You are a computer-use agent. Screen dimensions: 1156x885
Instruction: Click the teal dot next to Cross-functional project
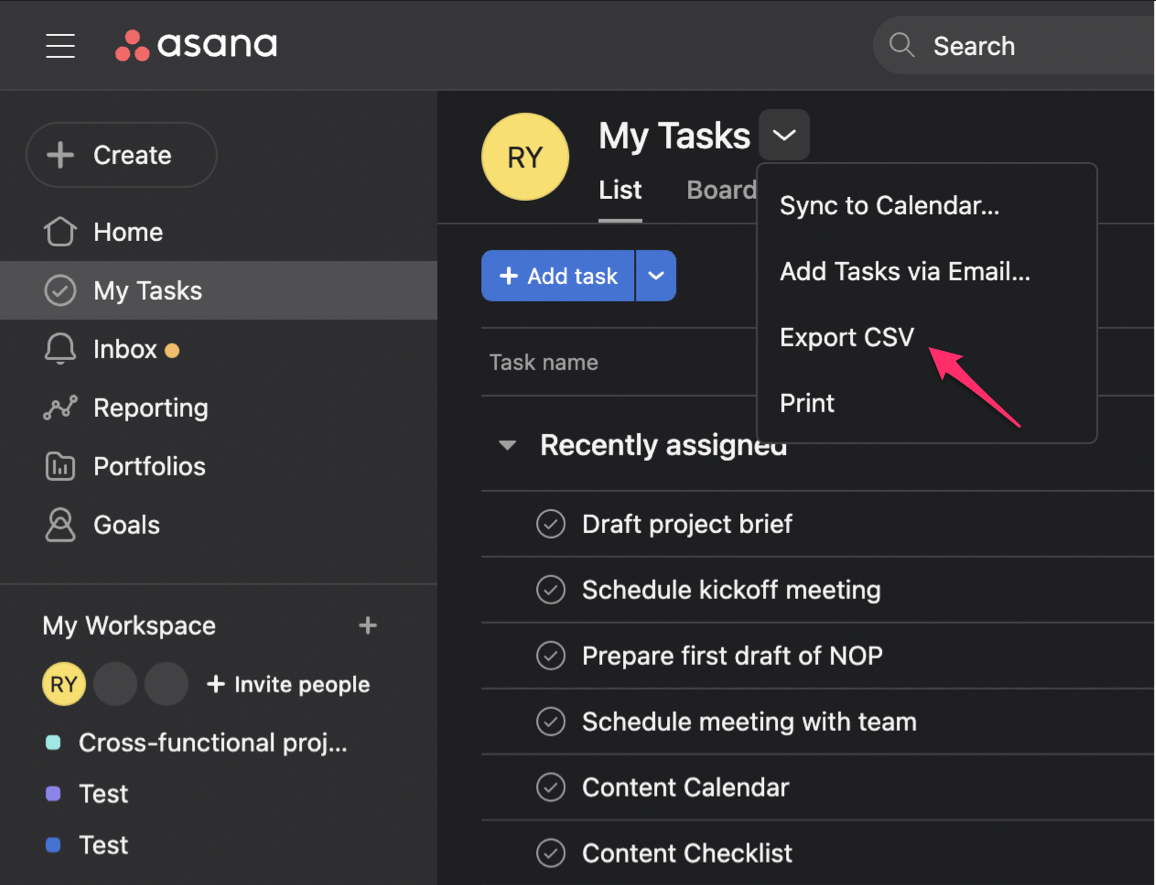pos(53,743)
